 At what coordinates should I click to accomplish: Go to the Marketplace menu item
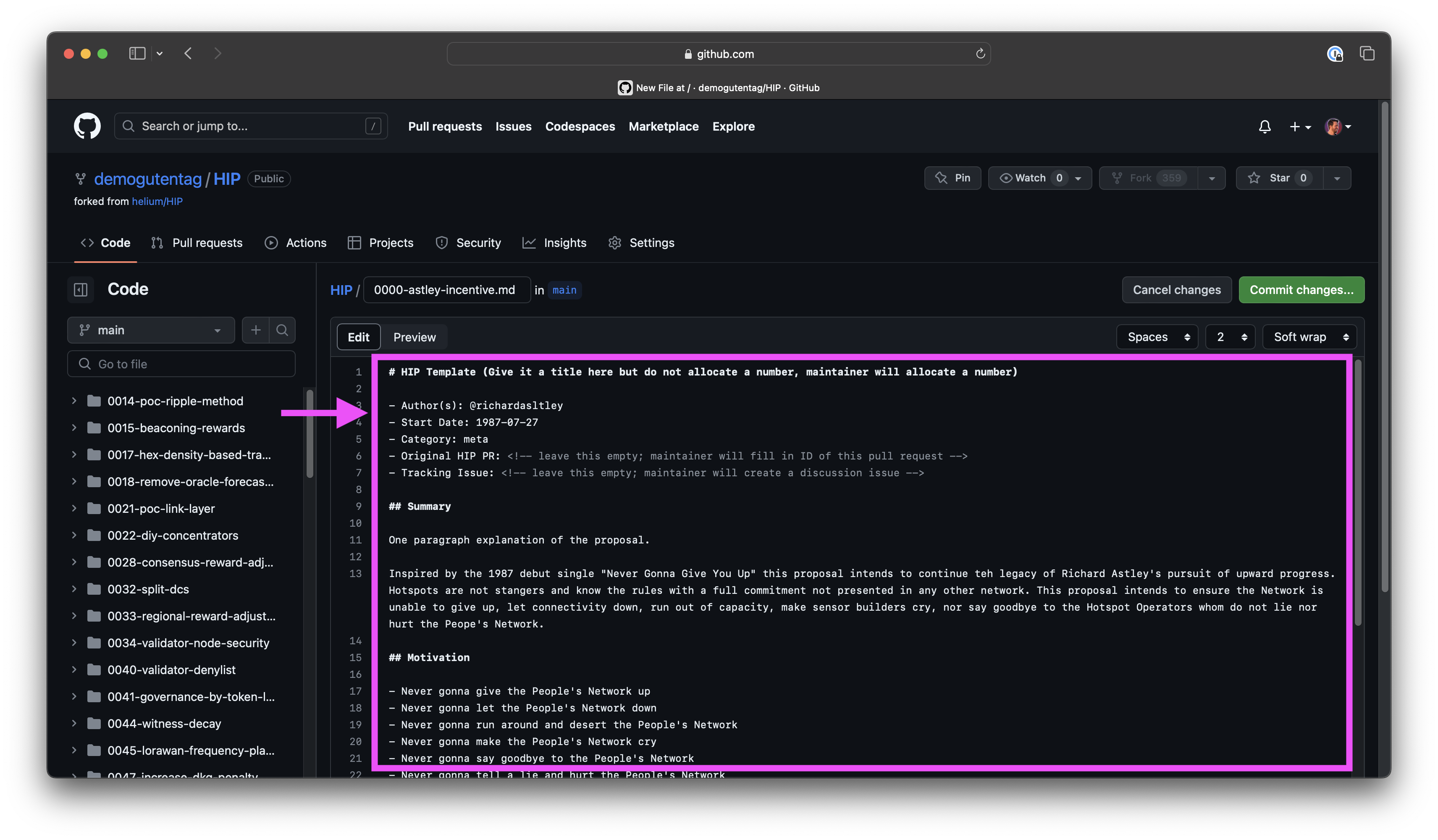[x=663, y=127]
